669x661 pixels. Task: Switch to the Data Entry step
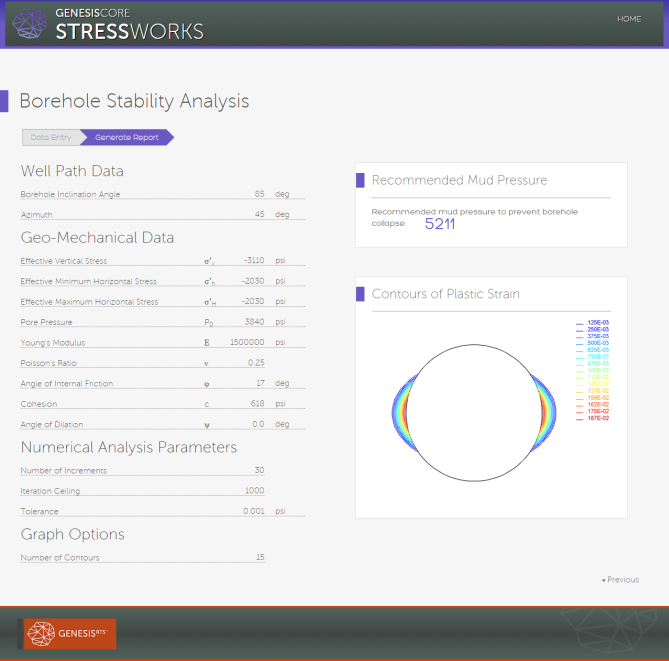tap(51, 137)
